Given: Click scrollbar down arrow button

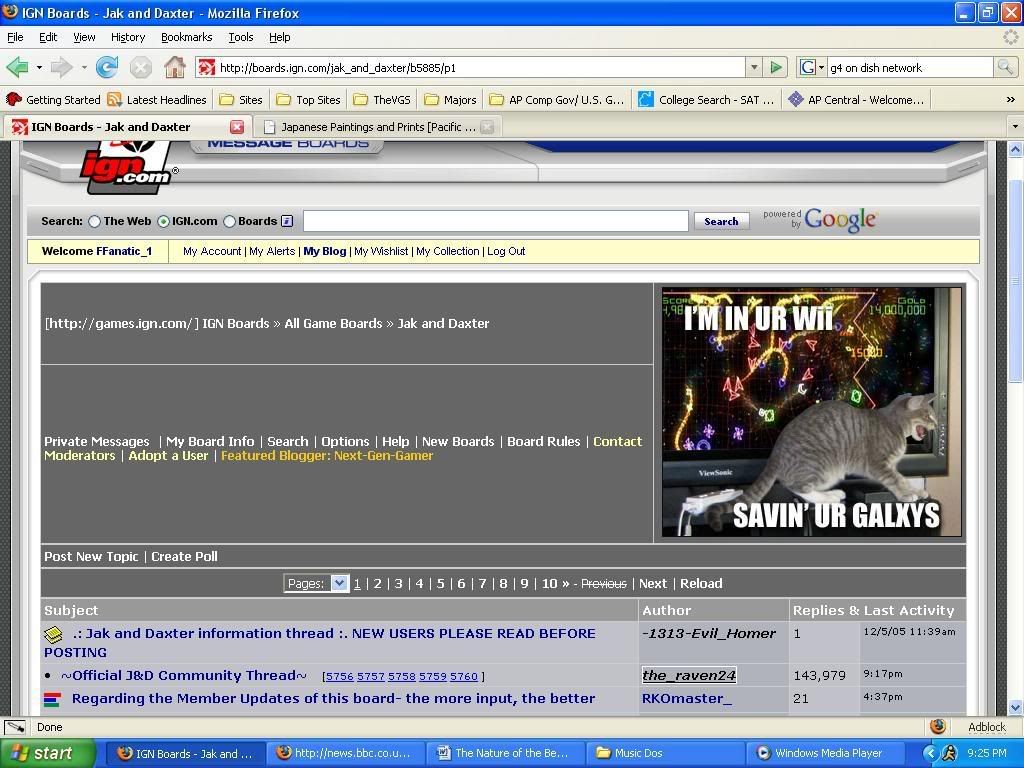Looking at the screenshot, I should tap(1015, 707).
